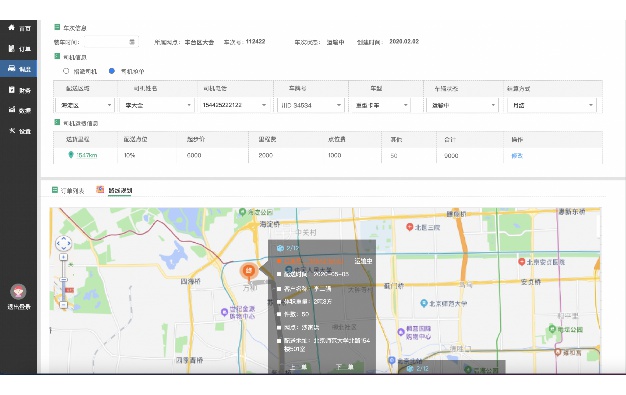Open the clipboard icon in sidebar

[x=12, y=89]
